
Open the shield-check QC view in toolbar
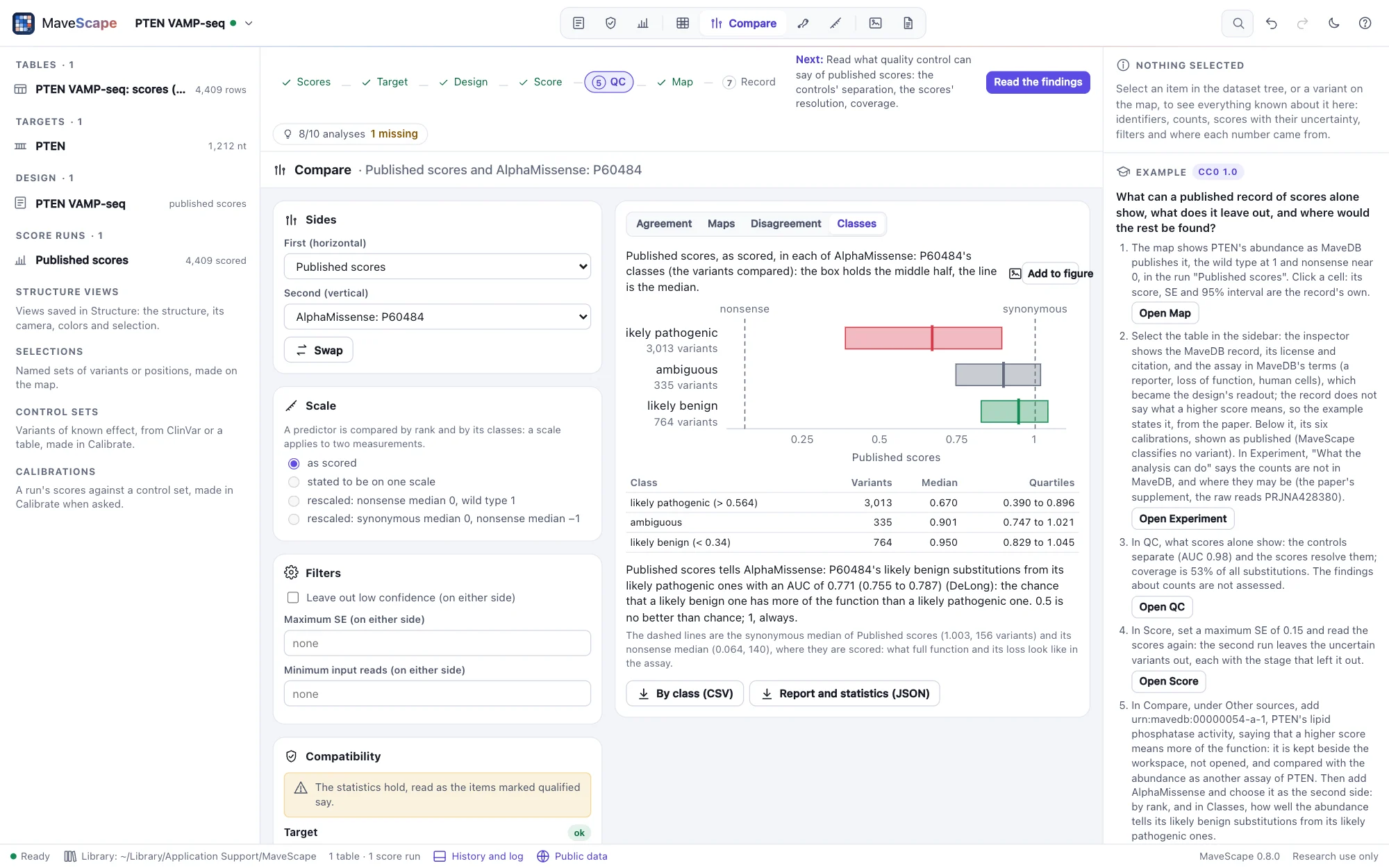[610, 23]
